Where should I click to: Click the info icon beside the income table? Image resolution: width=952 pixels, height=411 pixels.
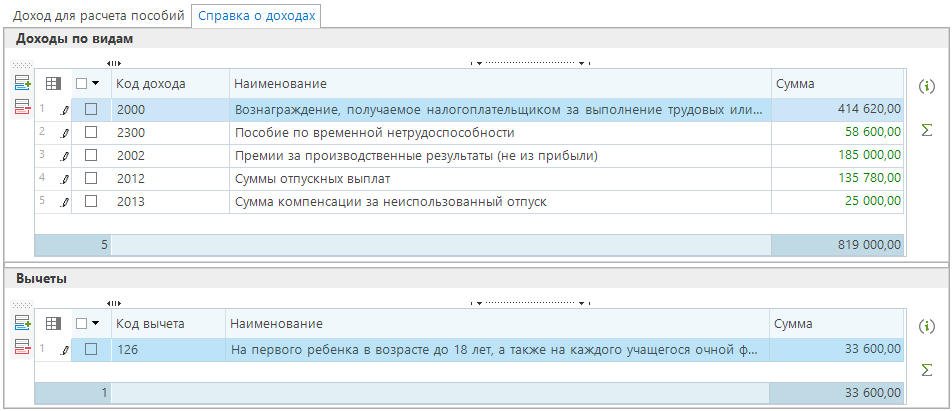pyautogui.click(x=926, y=86)
